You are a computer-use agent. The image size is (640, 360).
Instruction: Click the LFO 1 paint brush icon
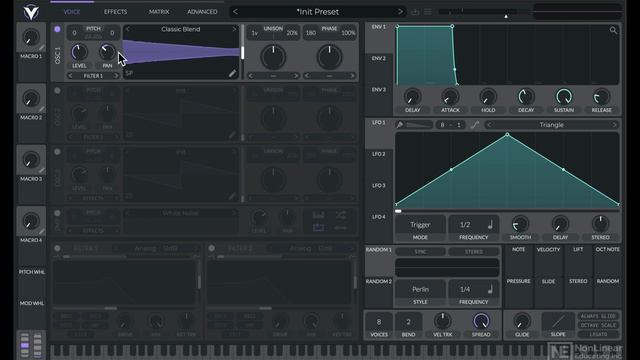click(x=400, y=125)
